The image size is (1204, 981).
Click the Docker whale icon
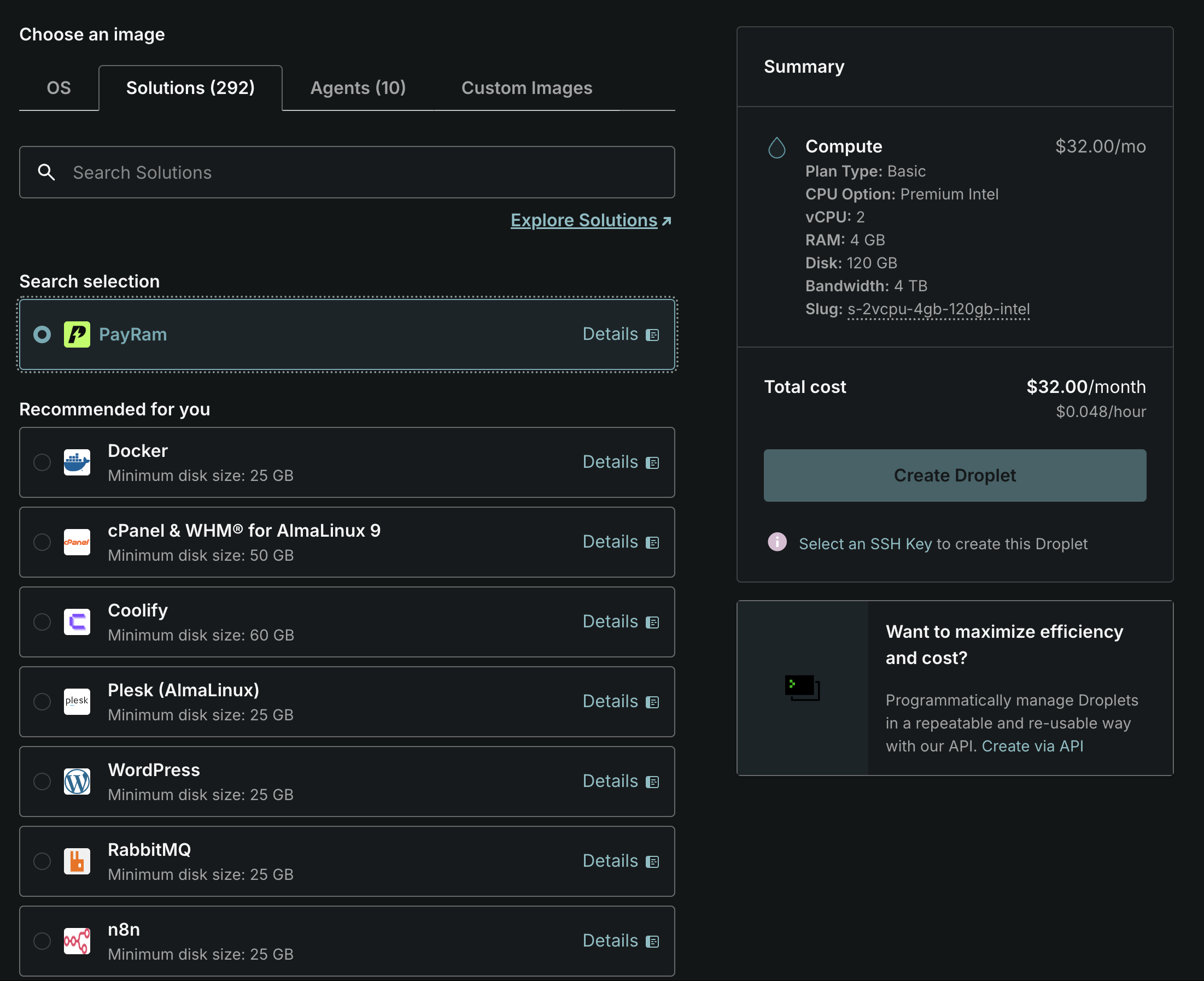tap(77, 462)
